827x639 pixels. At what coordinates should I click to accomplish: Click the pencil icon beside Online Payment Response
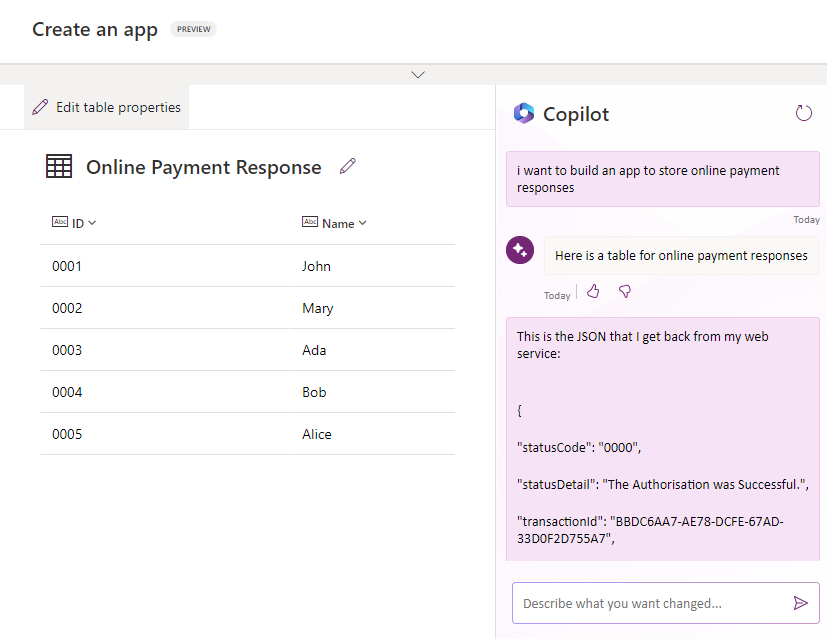click(348, 166)
